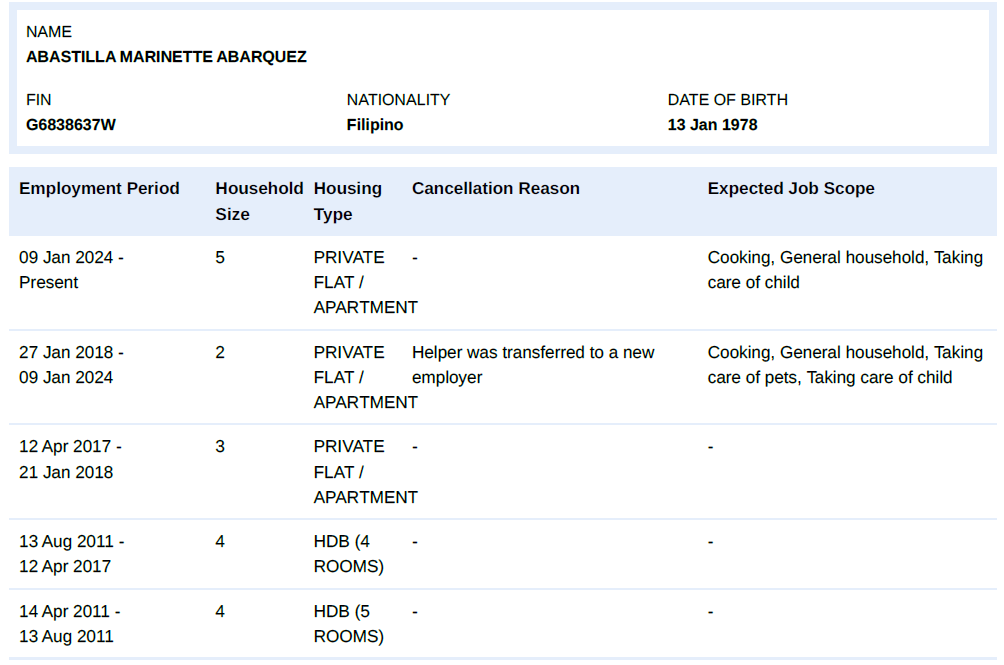The width and height of the screenshot is (1004, 665).
Task: Click the 27 Jan 2018 employment period row
Action: click(x=71, y=365)
